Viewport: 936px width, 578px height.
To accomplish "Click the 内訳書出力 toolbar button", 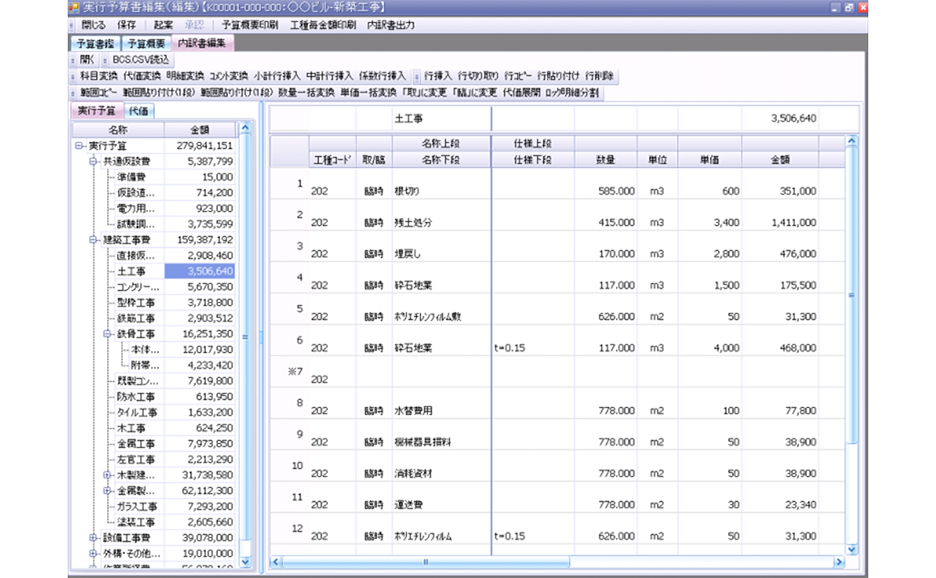I will 389,24.
